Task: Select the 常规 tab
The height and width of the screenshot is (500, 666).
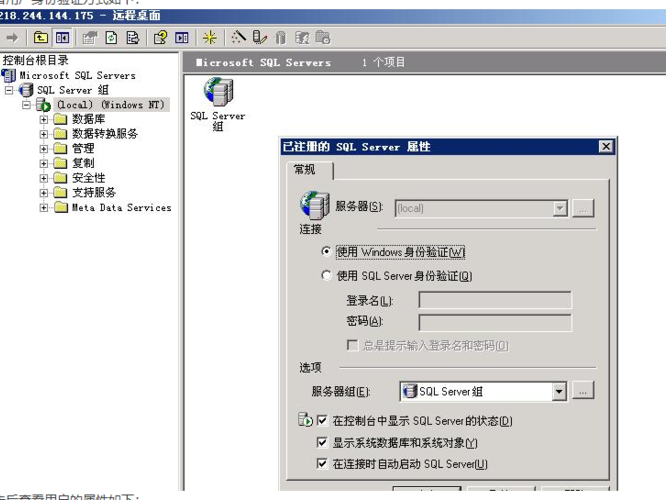Action: click(x=310, y=170)
